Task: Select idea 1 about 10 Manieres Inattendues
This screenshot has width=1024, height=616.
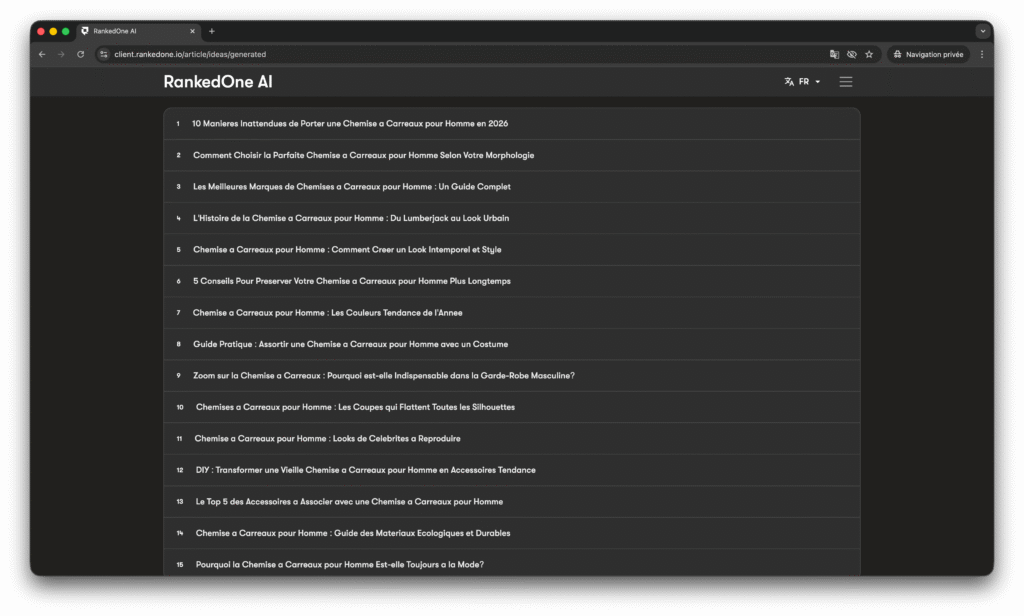Action: coord(350,124)
